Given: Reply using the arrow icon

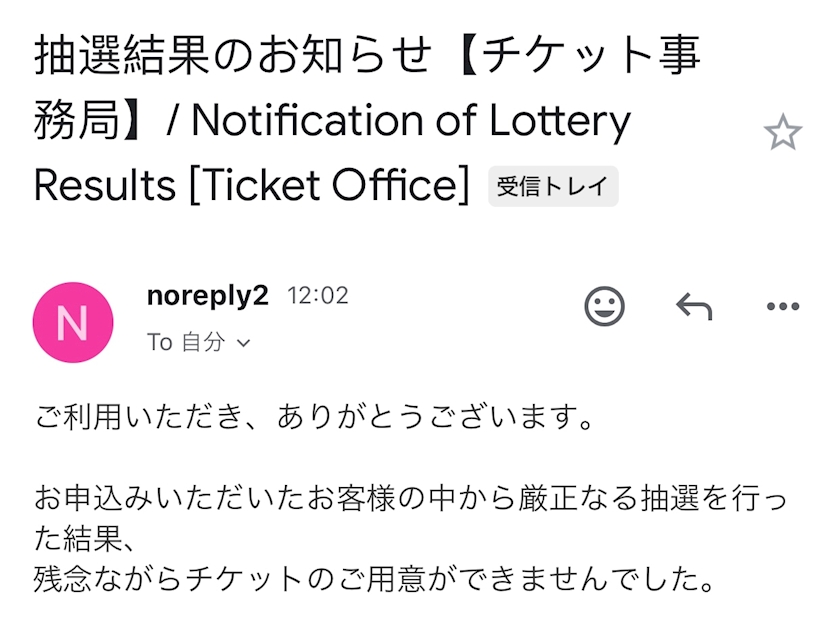Looking at the screenshot, I should [x=694, y=307].
